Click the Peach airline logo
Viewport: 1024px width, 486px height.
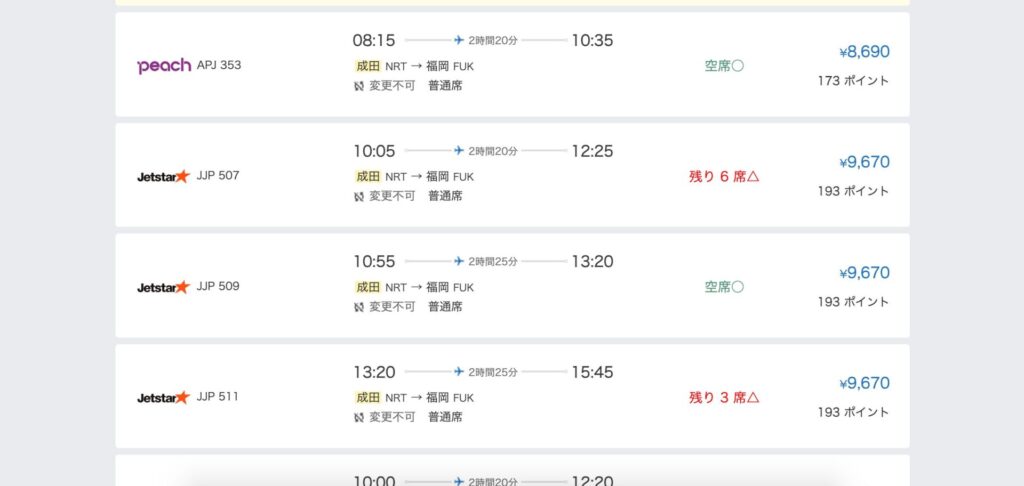coord(163,66)
